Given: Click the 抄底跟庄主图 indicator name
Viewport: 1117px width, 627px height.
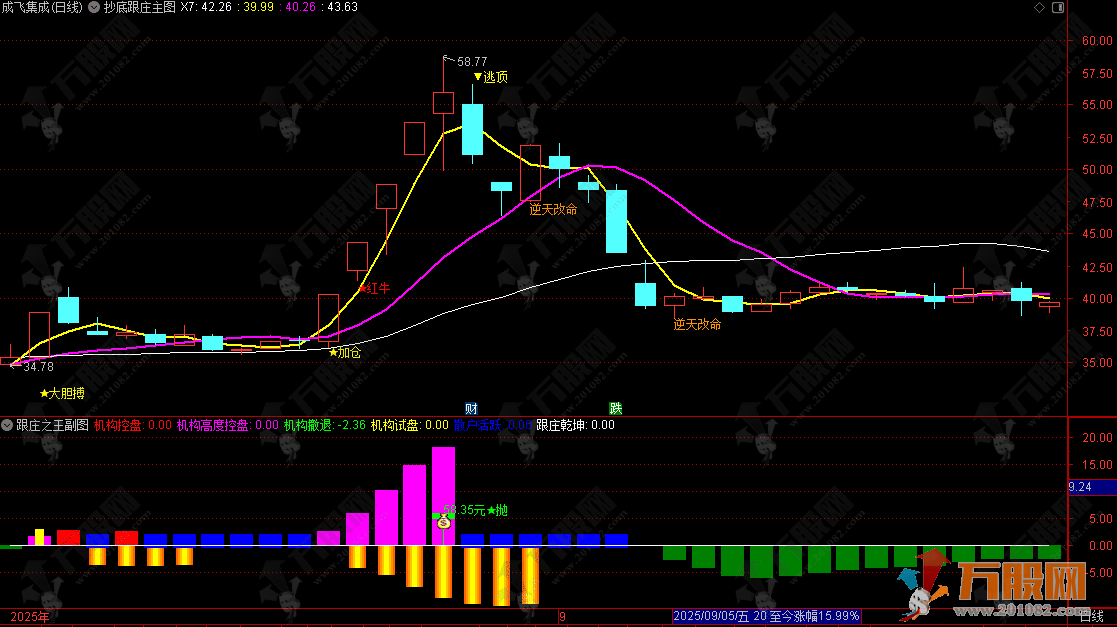Looking at the screenshot, I should pyautogui.click(x=139, y=7).
